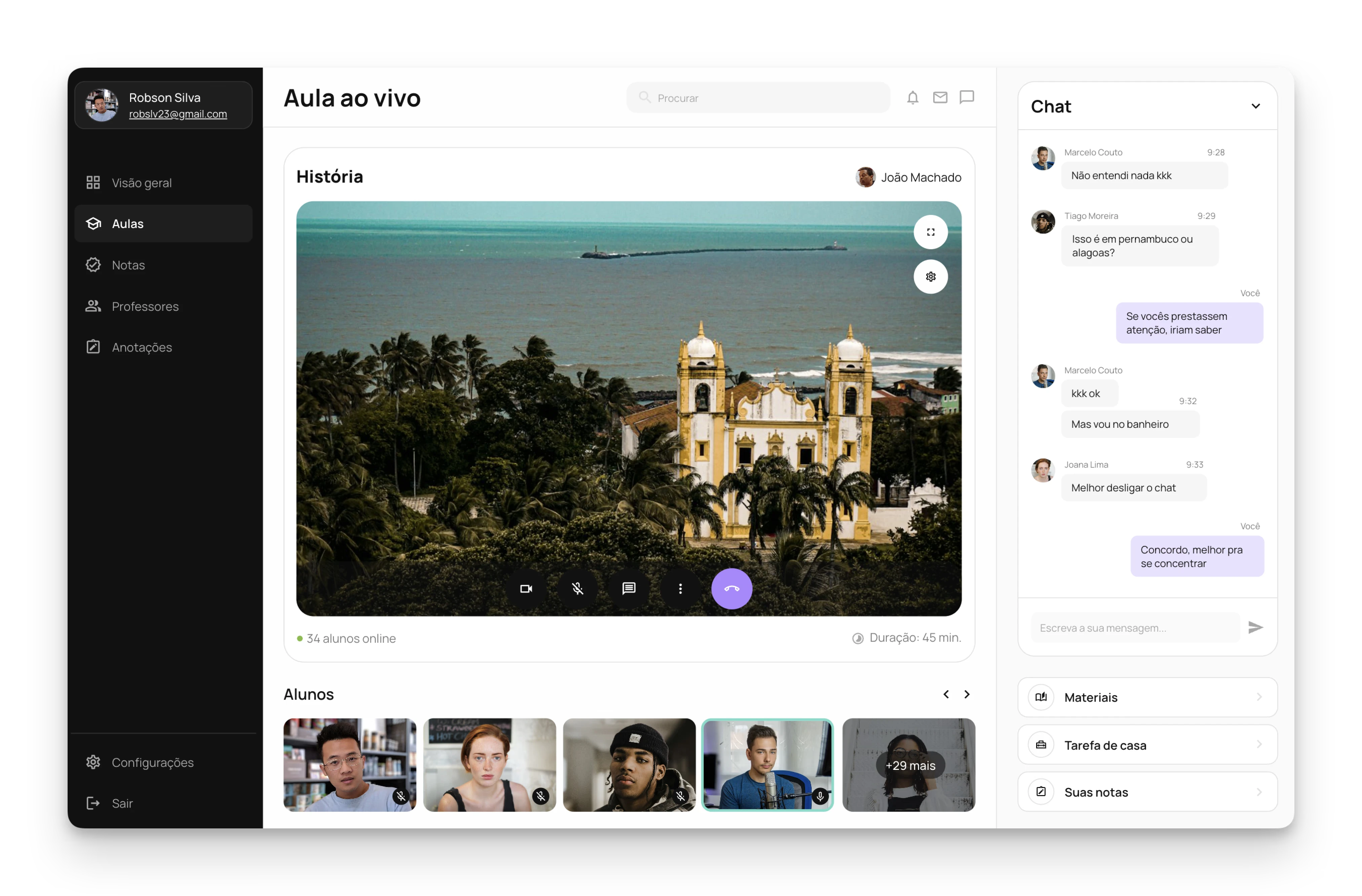
Task: Collapse the Chat panel chevron
Action: pyautogui.click(x=1255, y=106)
